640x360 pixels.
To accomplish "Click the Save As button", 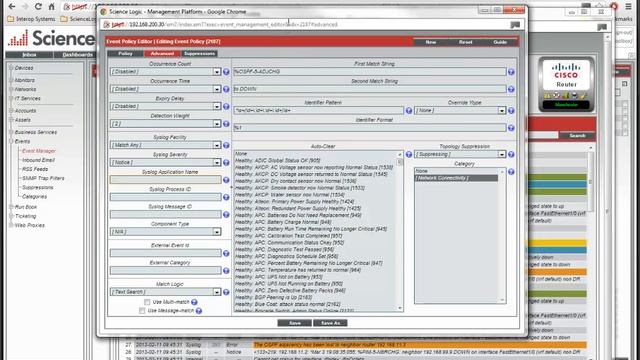I will click(330, 323).
